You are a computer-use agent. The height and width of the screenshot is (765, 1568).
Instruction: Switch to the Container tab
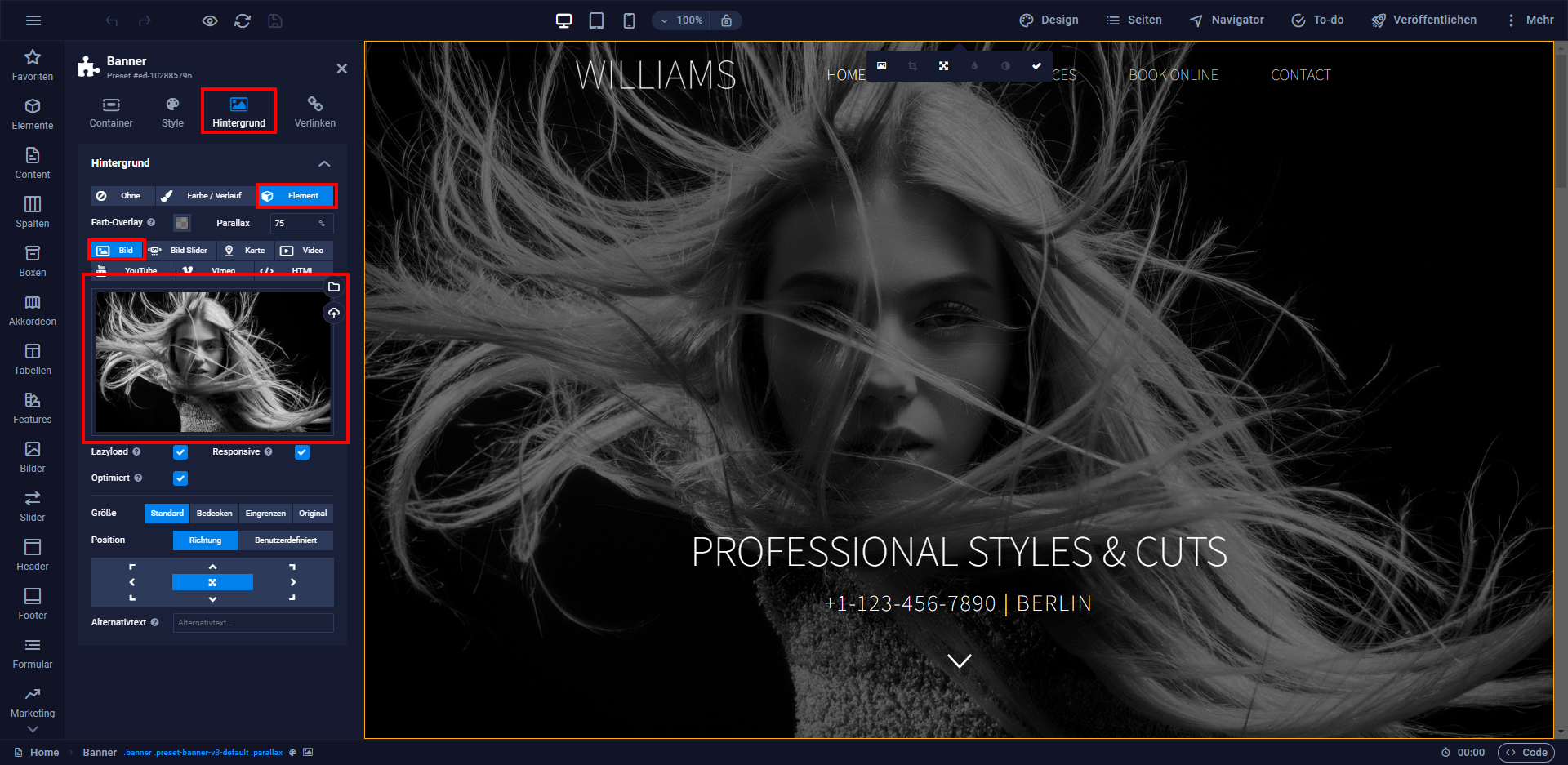[111, 113]
